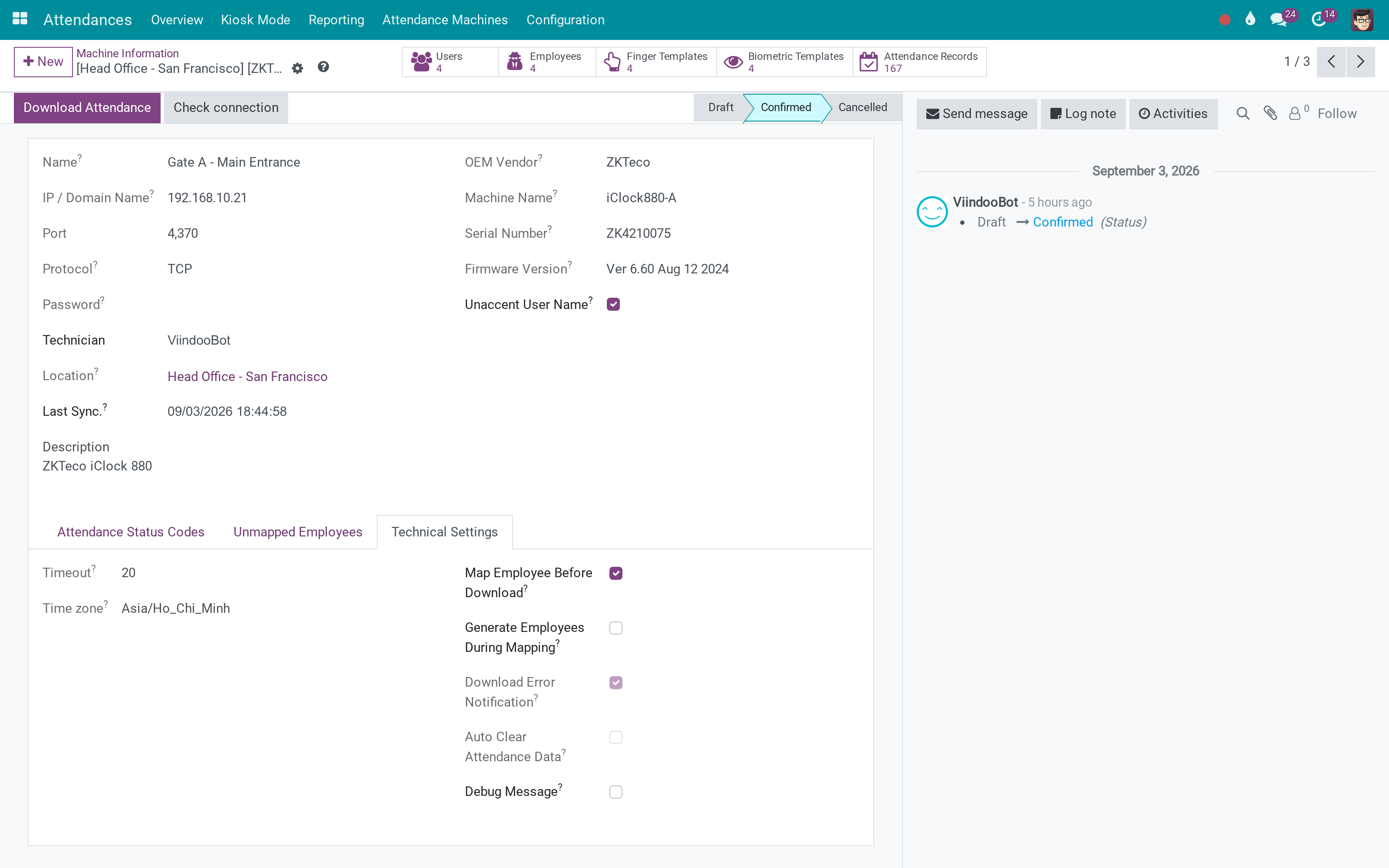Open the droplet theme icon in navbar
The height and width of the screenshot is (868, 1389).
1251,20
